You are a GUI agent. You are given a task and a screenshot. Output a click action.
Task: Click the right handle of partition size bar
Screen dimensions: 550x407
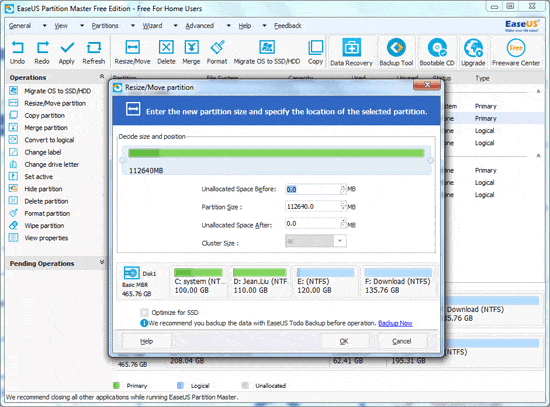click(430, 160)
